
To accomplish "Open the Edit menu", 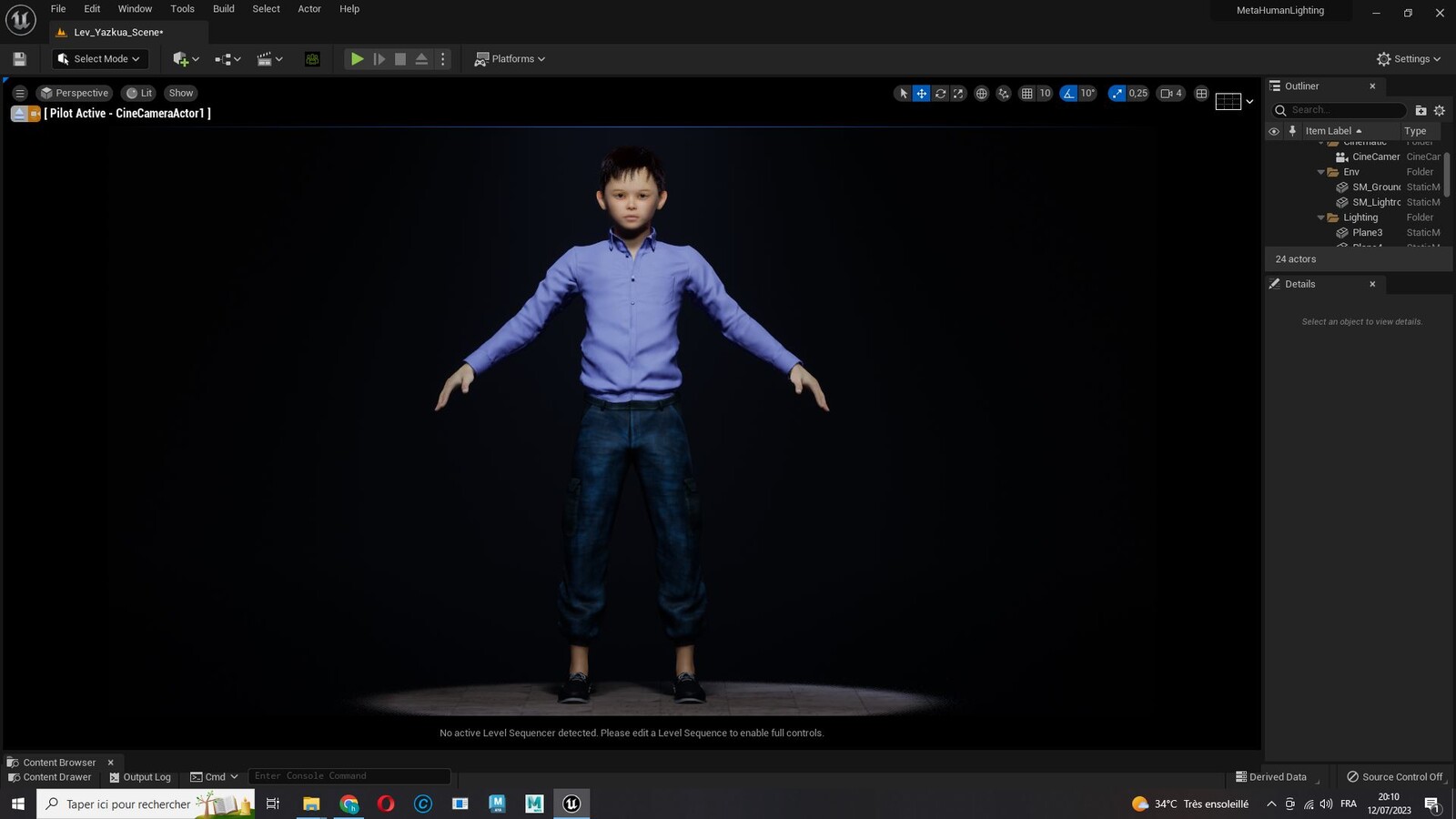I will (x=92, y=9).
